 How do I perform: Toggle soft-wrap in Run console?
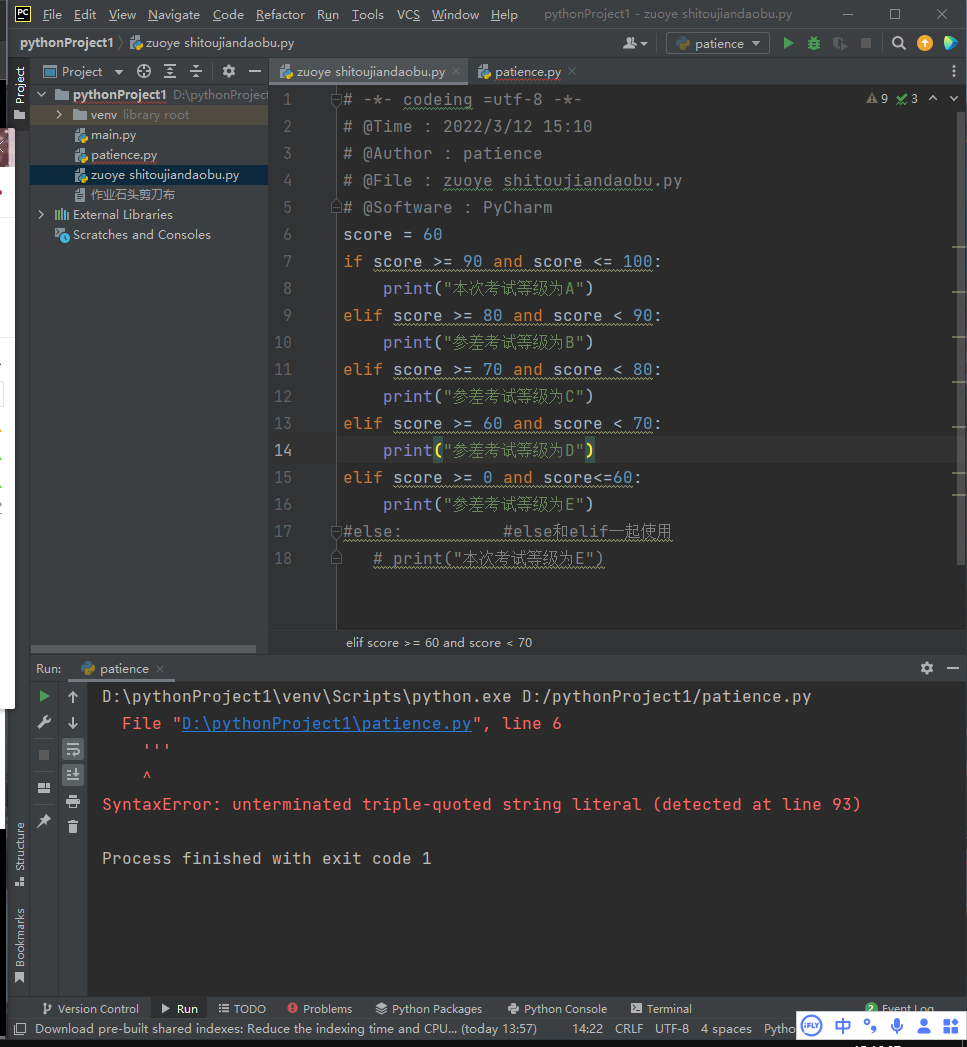[73, 748]
